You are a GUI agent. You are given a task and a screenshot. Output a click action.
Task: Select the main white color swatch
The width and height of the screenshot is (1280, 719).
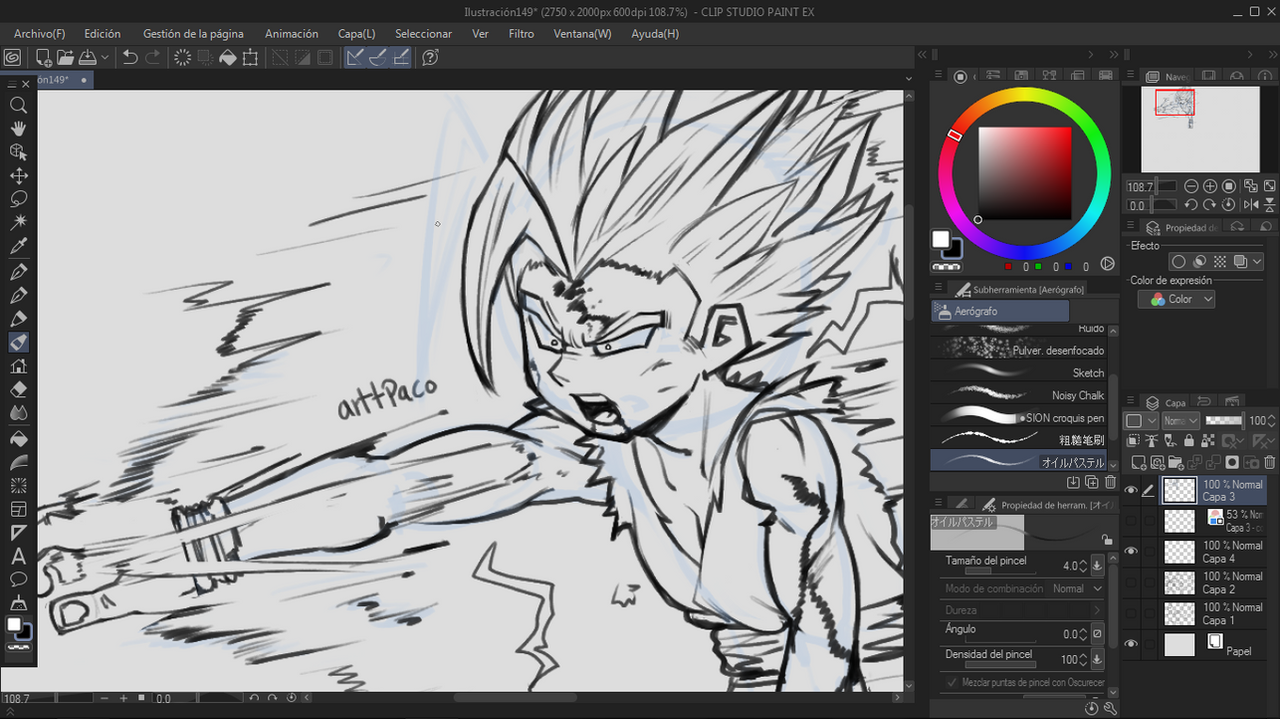(940, 239)
